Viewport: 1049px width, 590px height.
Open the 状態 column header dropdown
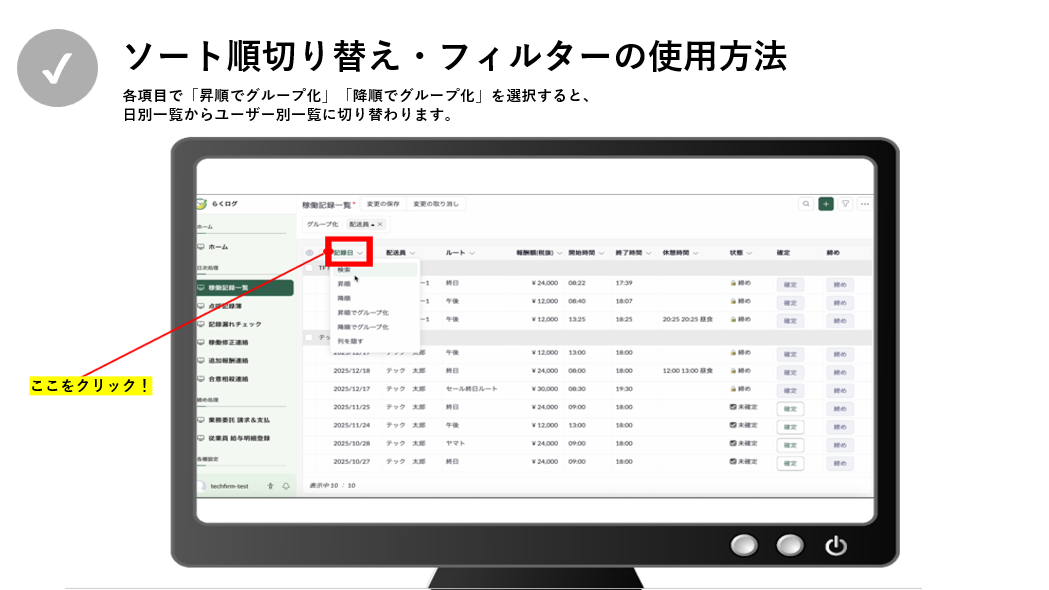click(x=749, y=253)
